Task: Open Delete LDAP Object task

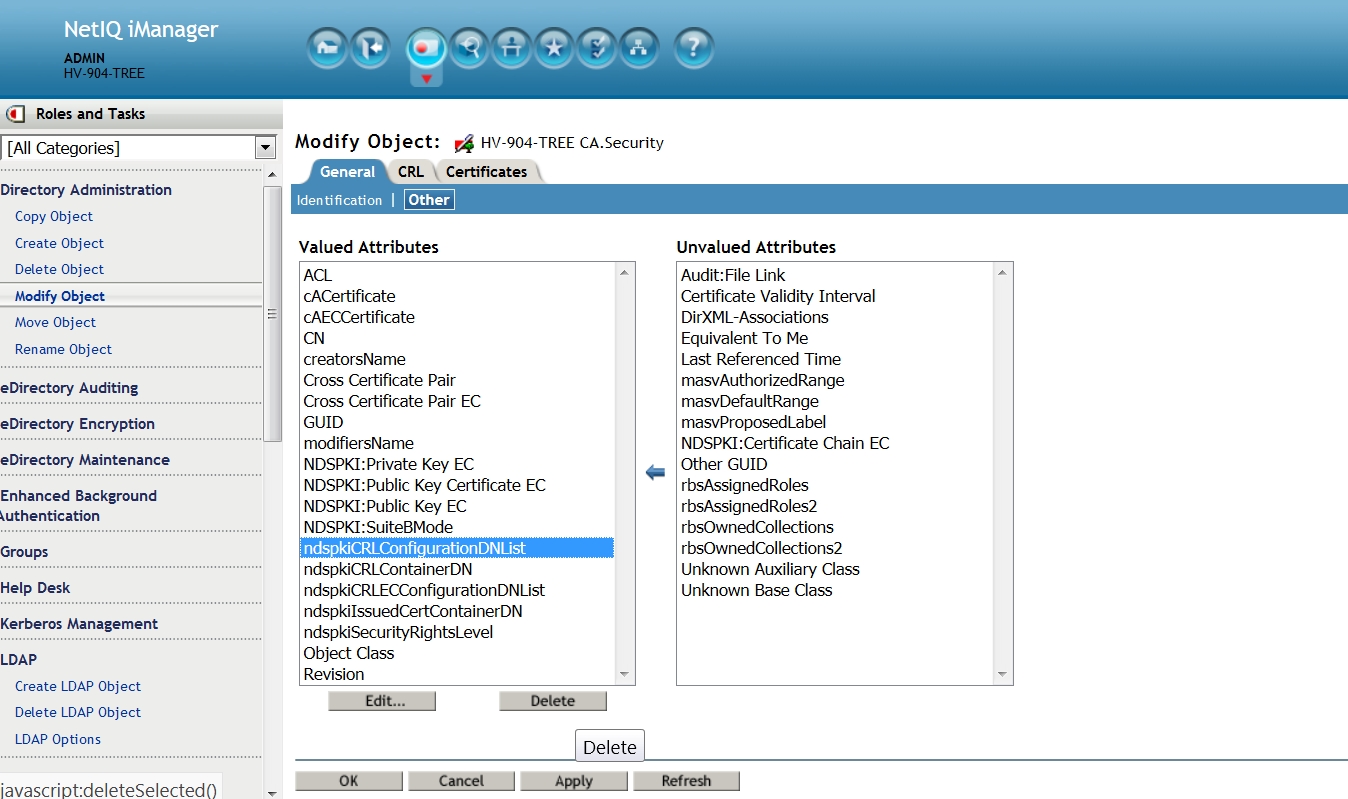Action: point(78,712)
